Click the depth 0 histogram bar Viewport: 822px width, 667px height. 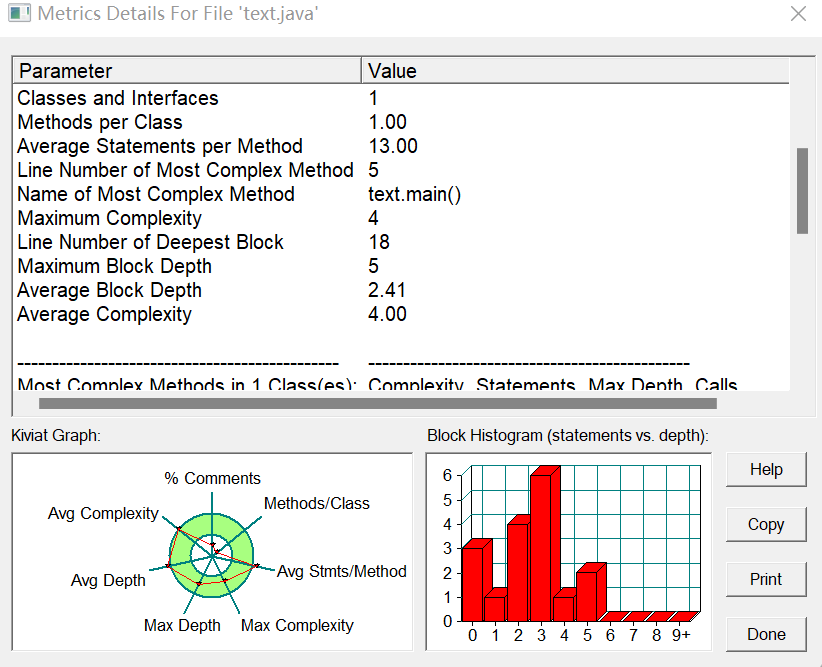(x=476, y=580)
